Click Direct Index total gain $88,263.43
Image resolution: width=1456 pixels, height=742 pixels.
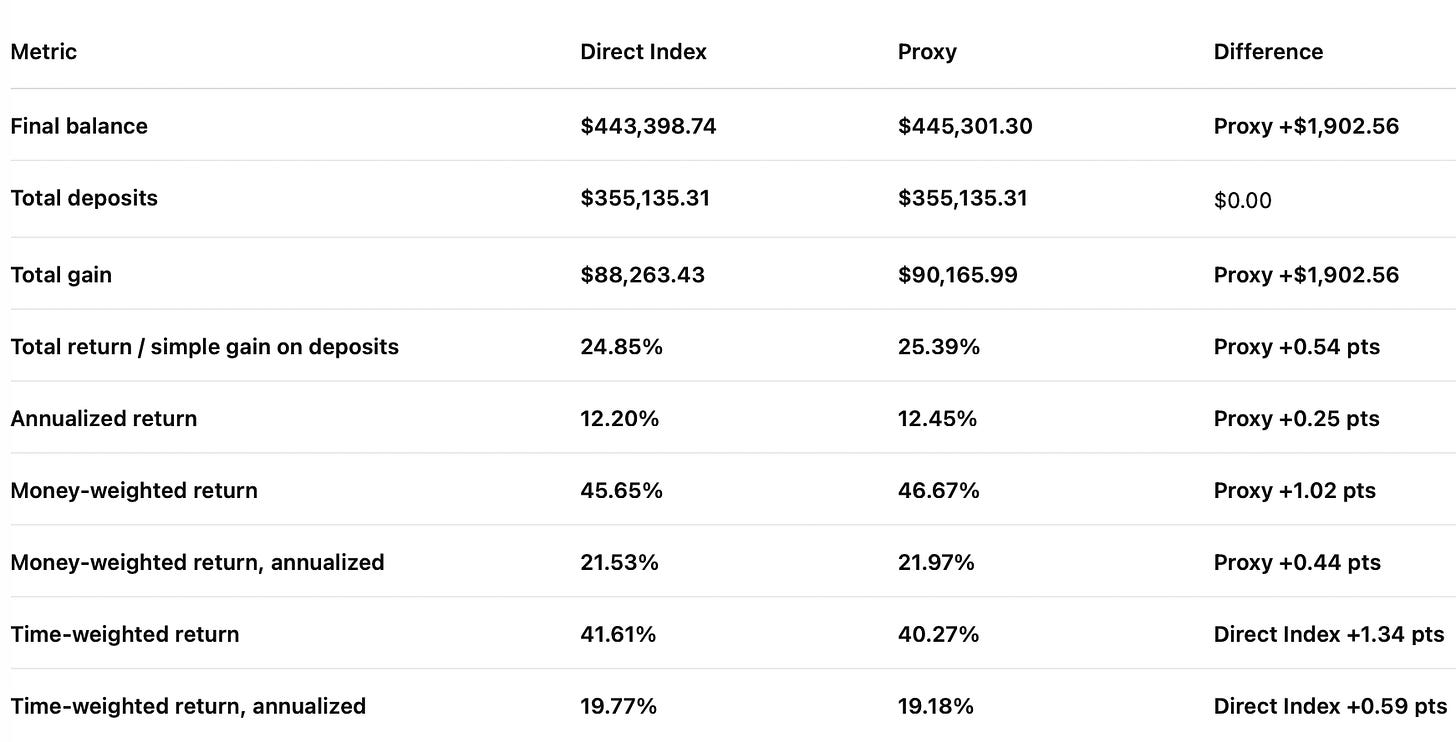point(642,275)
